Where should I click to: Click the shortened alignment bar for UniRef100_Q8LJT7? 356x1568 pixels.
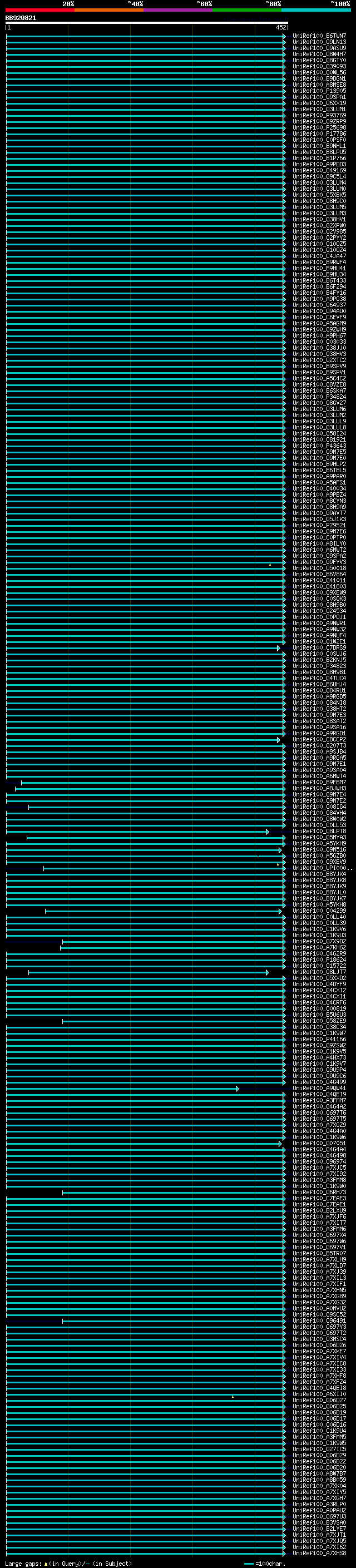(149, 972)
